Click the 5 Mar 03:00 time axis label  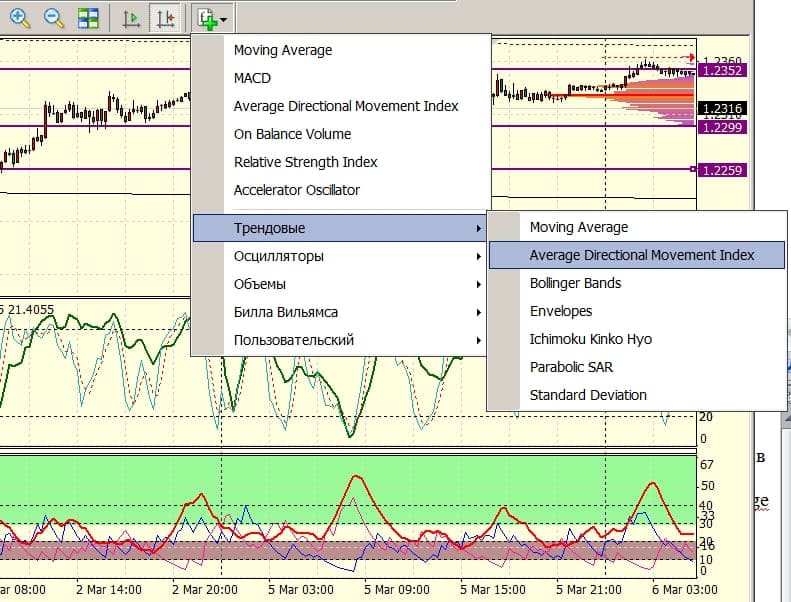click(301, 589)
